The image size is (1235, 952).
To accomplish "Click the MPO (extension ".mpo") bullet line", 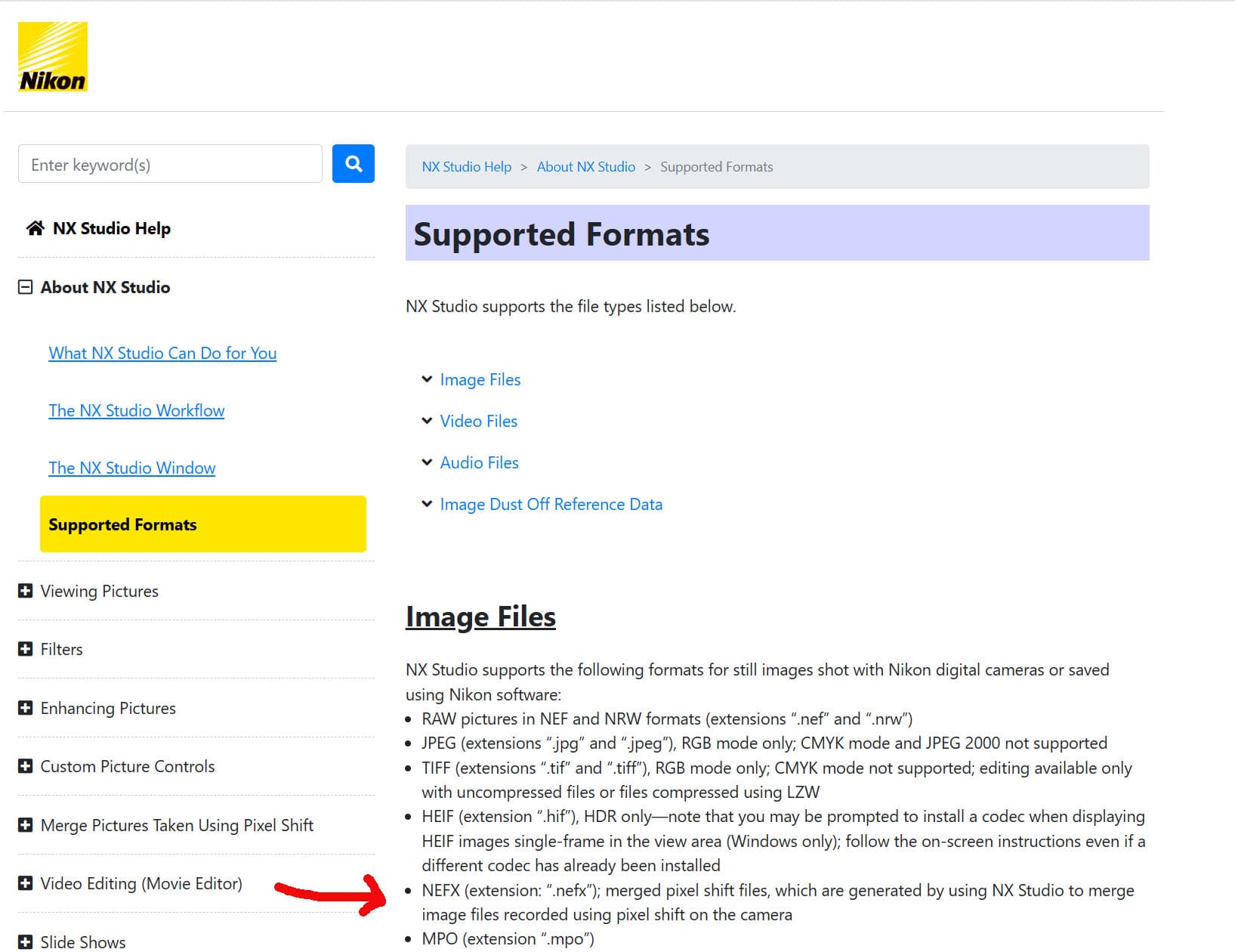I will tap(508, 938).
